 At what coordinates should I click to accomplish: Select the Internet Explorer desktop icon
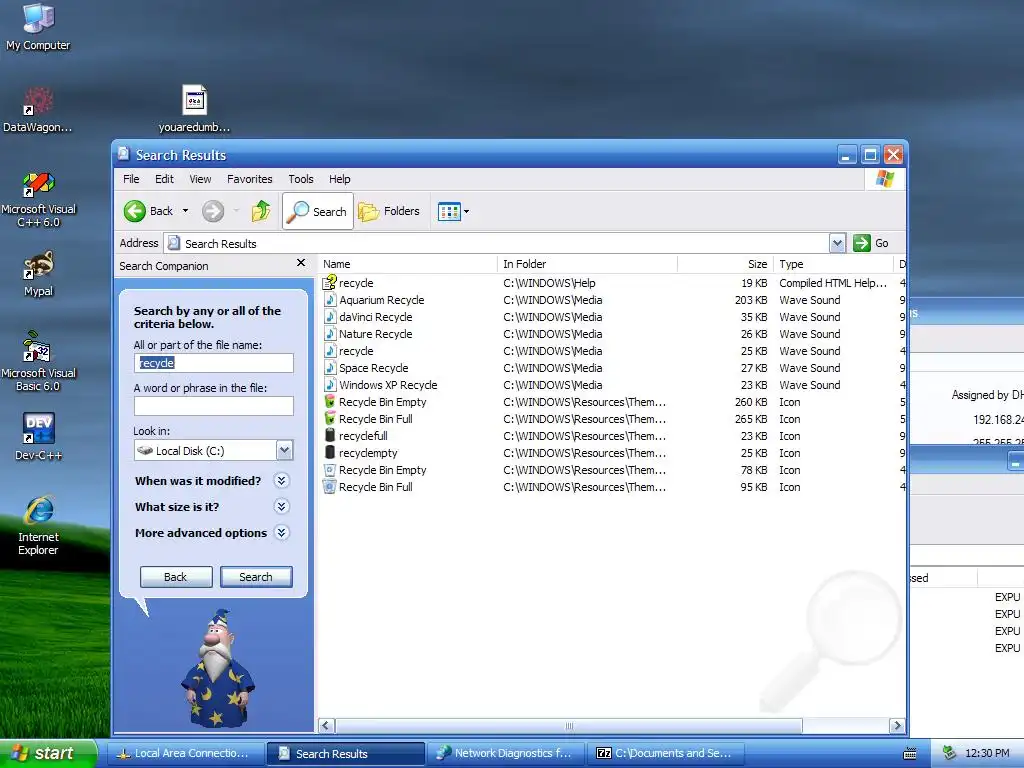coord(39,526)
